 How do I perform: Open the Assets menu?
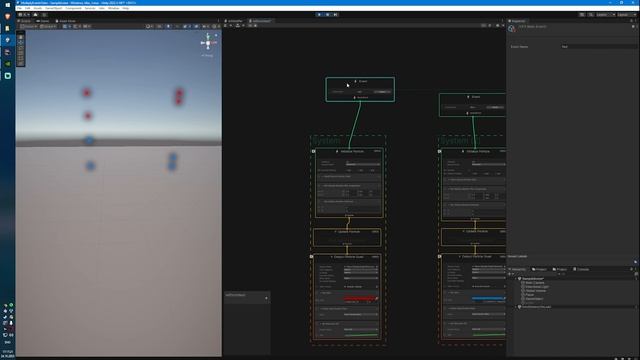click(x=38, y=8)
